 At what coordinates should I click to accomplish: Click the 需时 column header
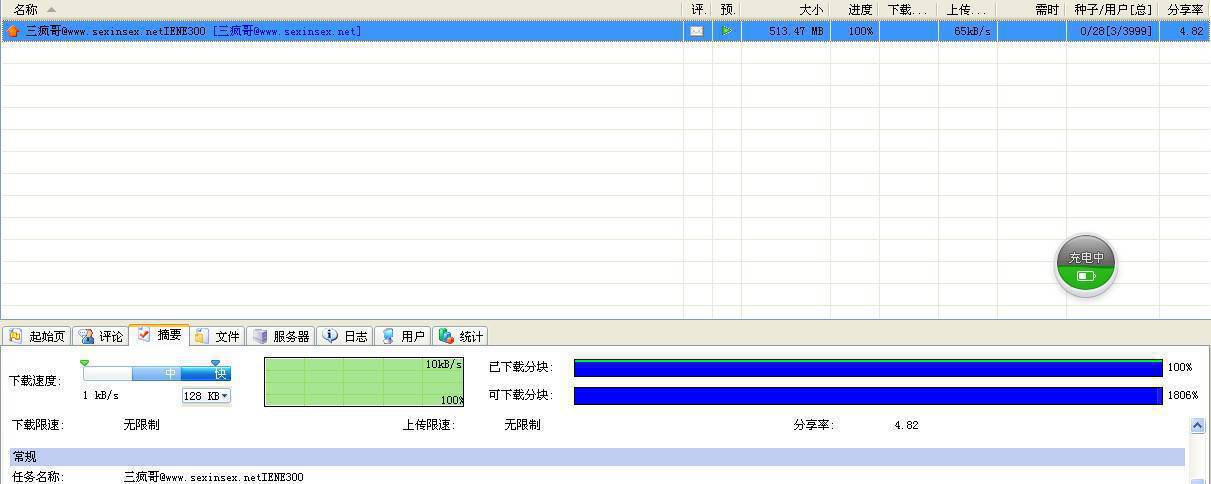pos(1032,9)
